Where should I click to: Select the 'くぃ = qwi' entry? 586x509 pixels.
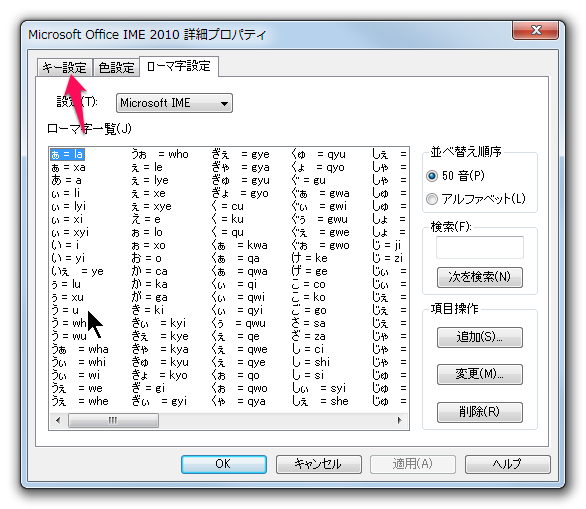238,297
